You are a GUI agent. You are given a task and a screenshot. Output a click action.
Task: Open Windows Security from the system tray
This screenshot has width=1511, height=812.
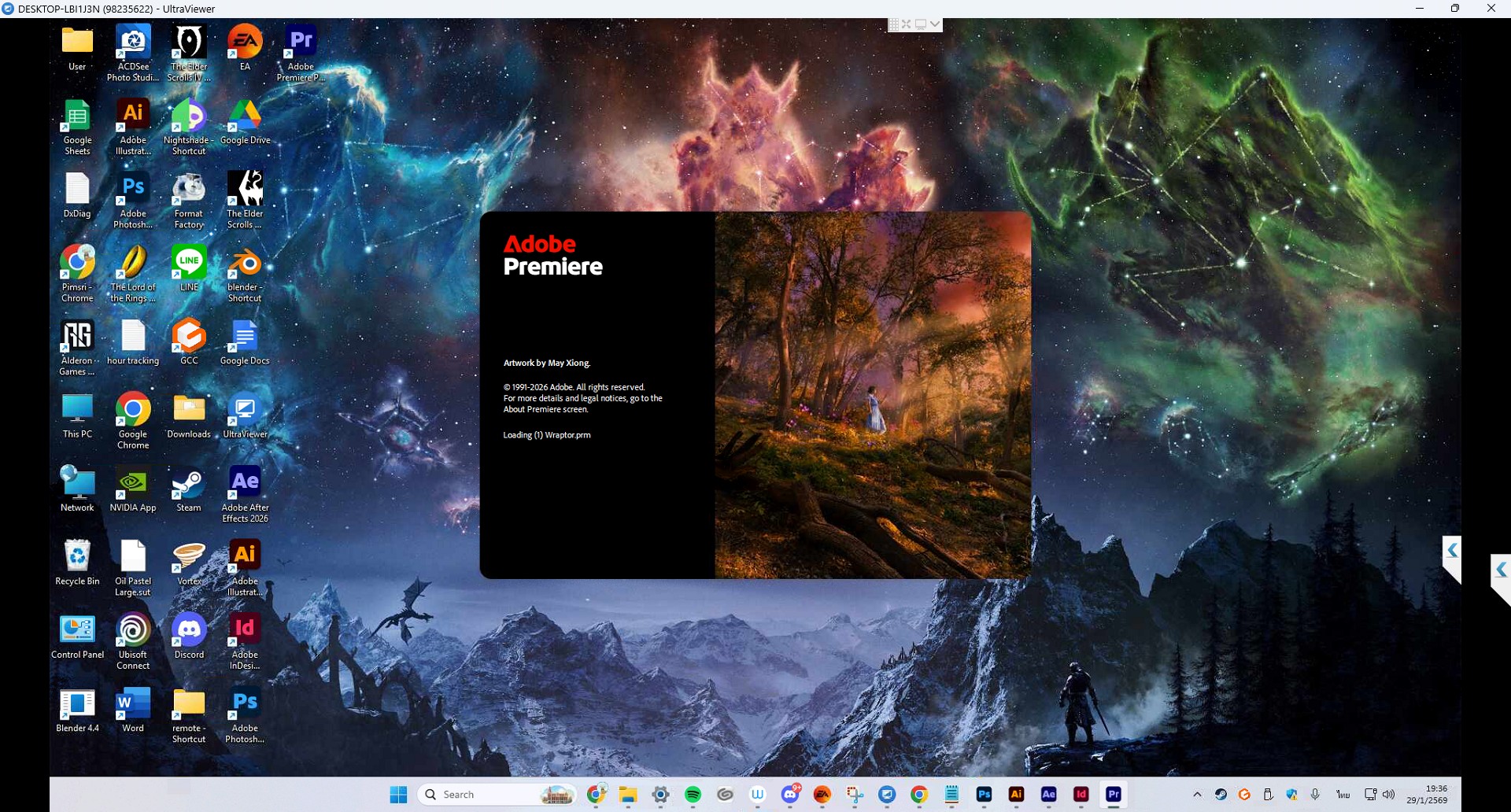click(1291, 795)
